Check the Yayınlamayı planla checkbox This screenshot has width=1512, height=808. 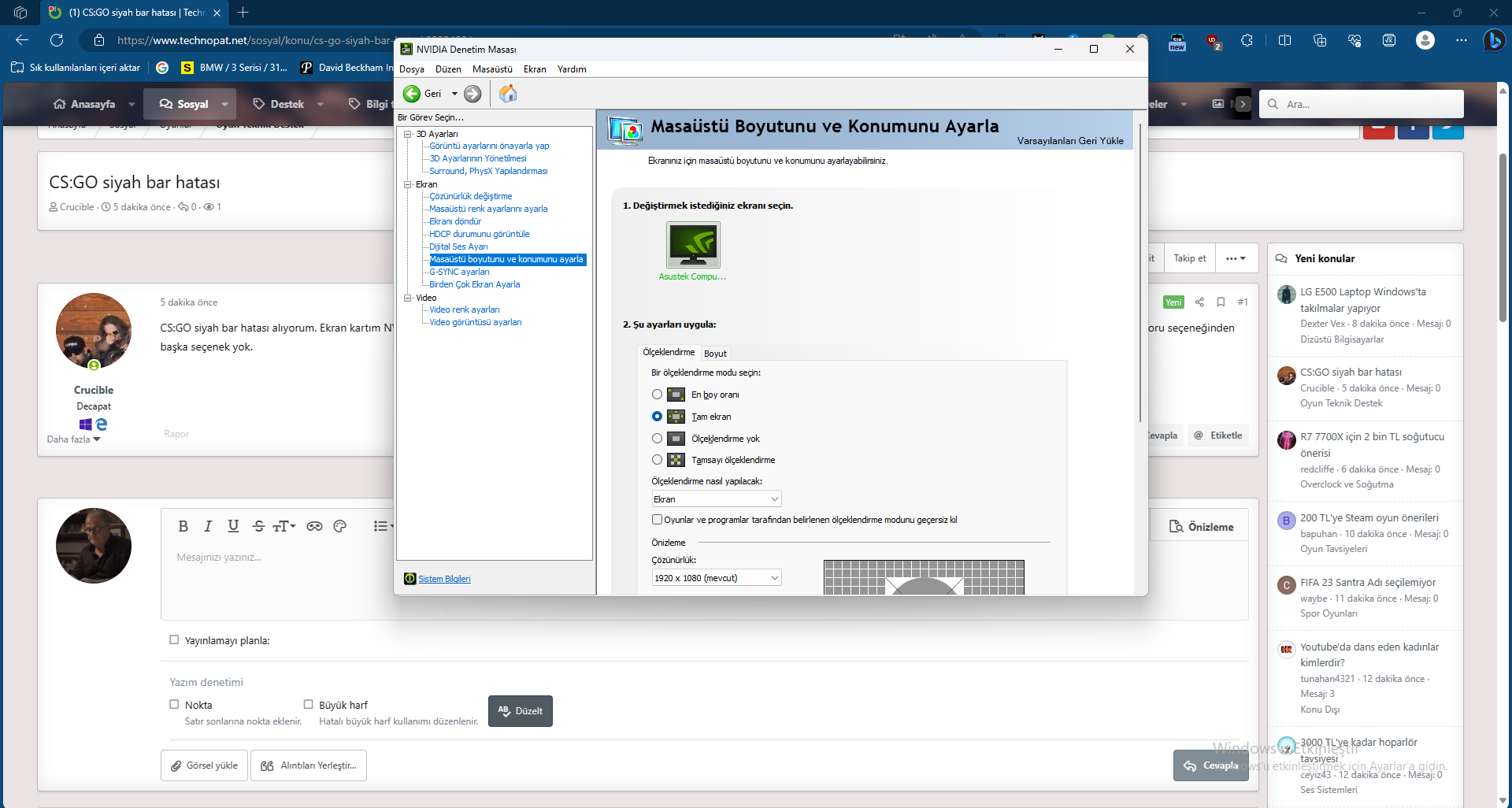(x=174, y=640)
